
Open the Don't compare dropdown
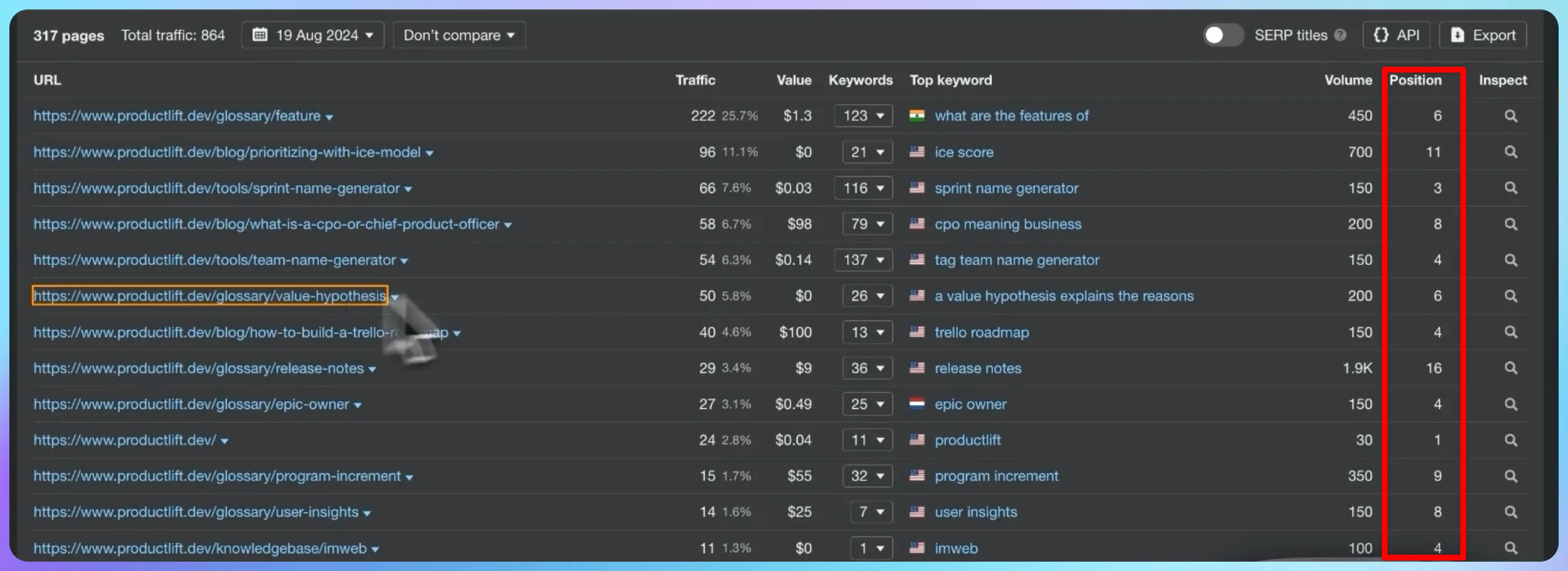click(459, 35)
